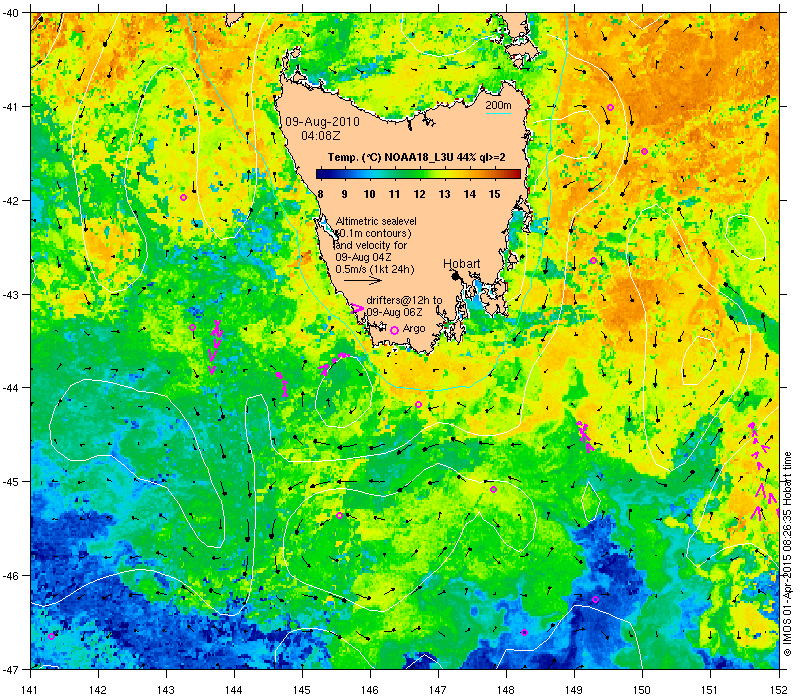Select color bar tick label 11

tap(394, 194)
